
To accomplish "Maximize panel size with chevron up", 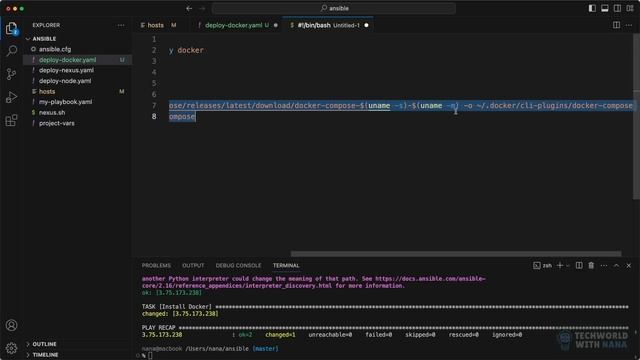I will click(616, 265).
